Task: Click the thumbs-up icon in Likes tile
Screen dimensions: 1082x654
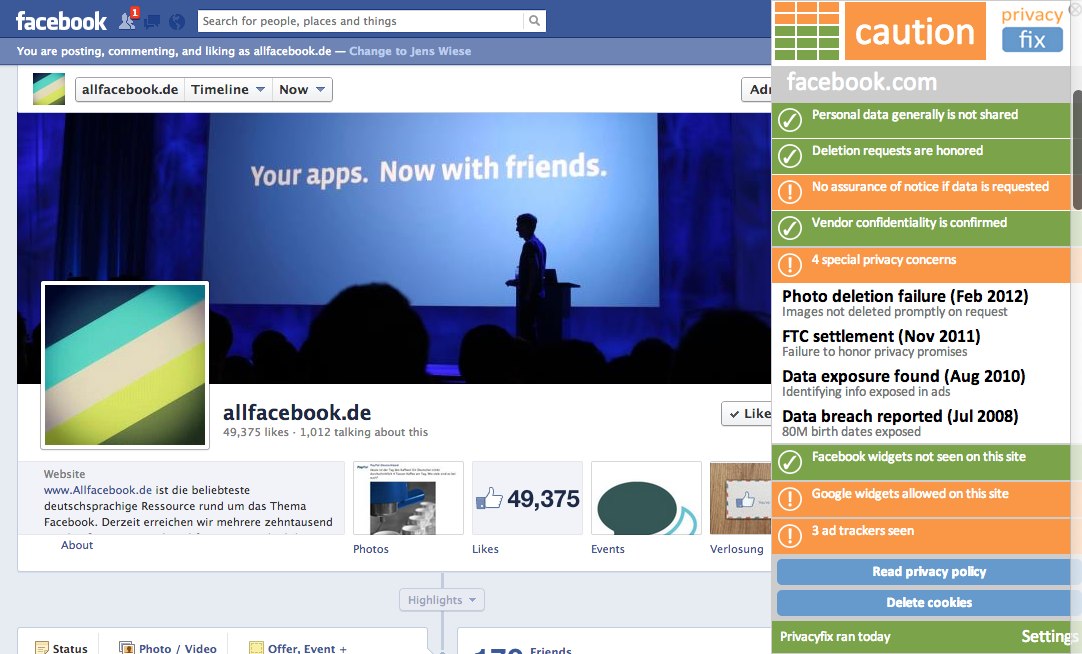Action: [x=489, y=498]
